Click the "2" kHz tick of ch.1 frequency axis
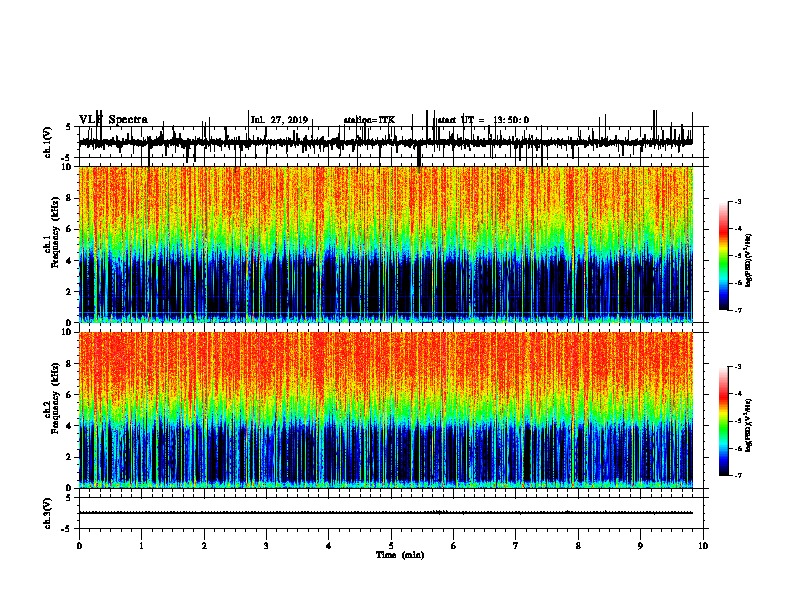Image resolution: width=792 pixels, height=612 pixels. point(70,292)
